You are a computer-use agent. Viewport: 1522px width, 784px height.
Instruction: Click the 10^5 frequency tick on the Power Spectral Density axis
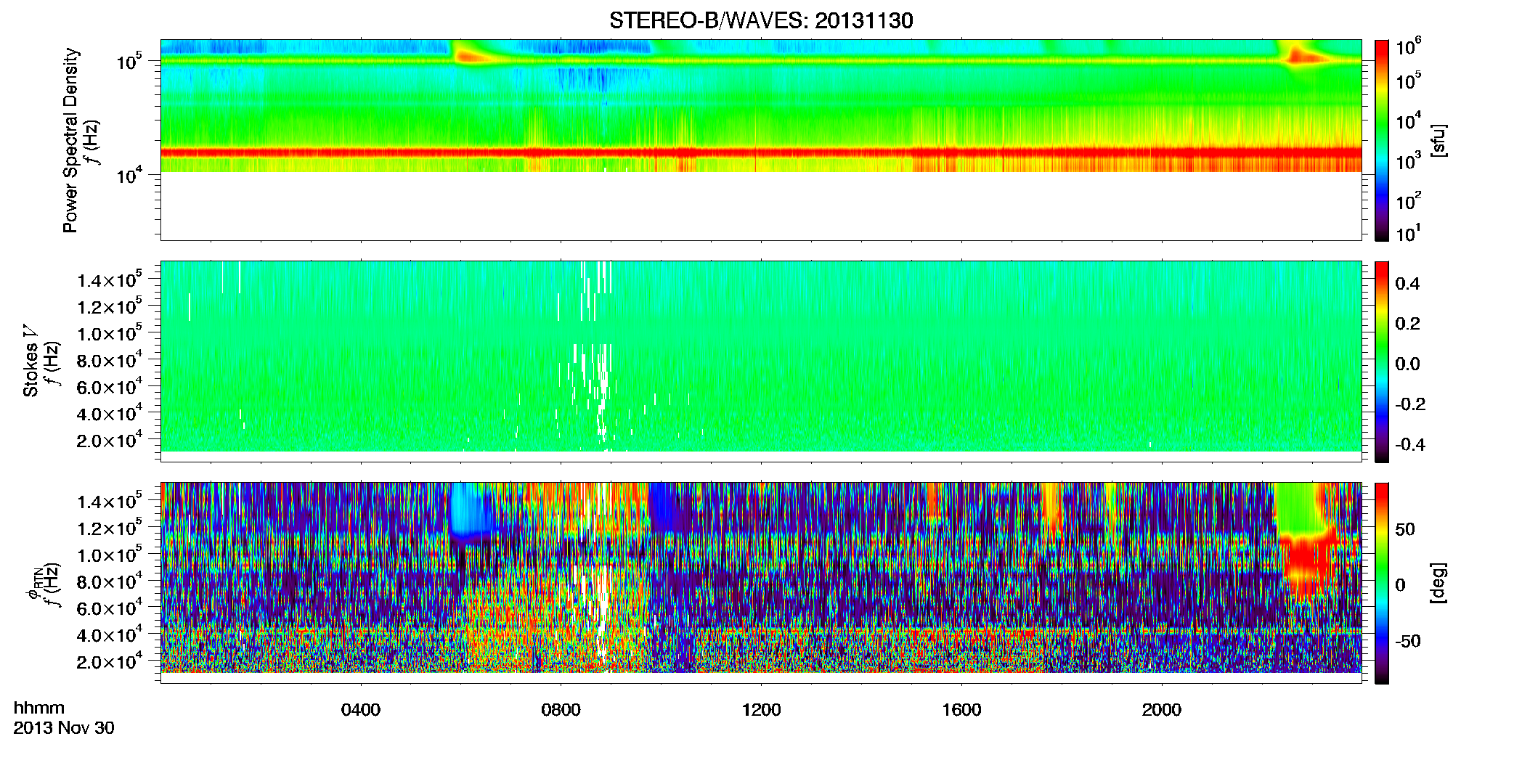(x=129, y=61)
